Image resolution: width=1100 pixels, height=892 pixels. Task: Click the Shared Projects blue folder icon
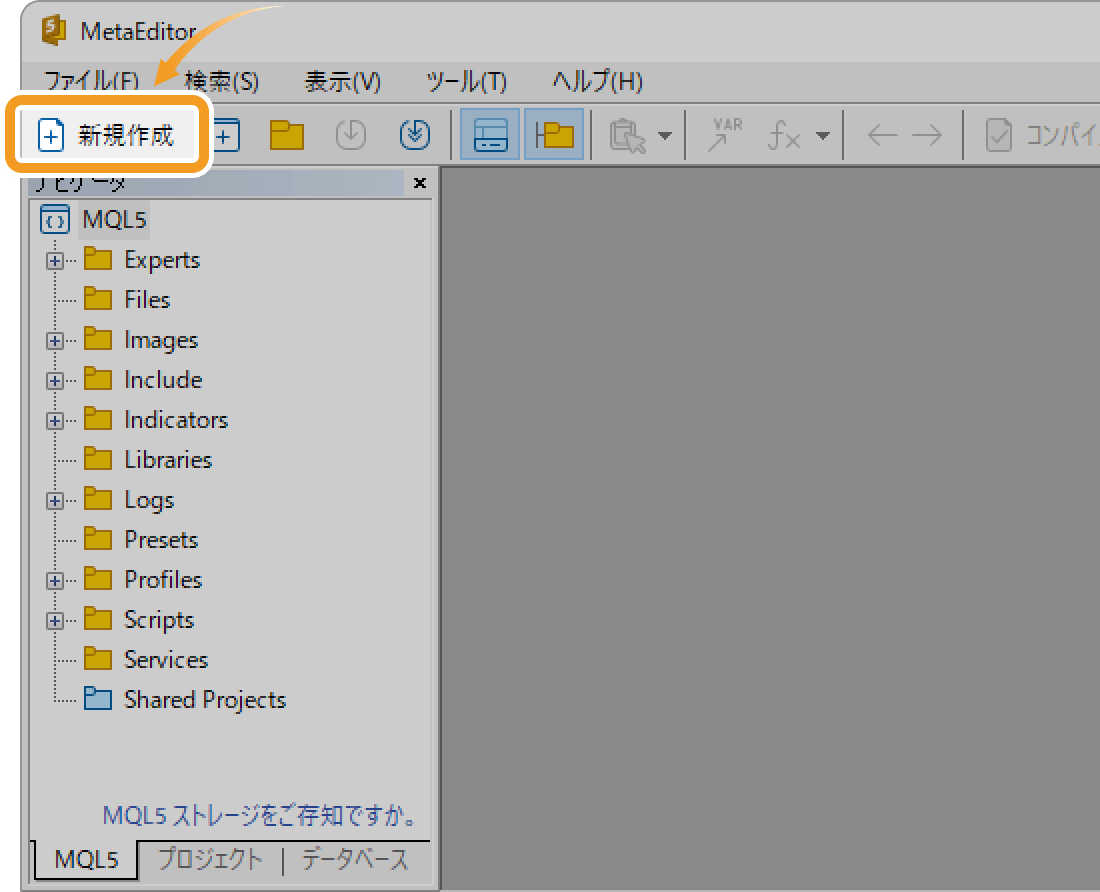click(x=98, y=698)
